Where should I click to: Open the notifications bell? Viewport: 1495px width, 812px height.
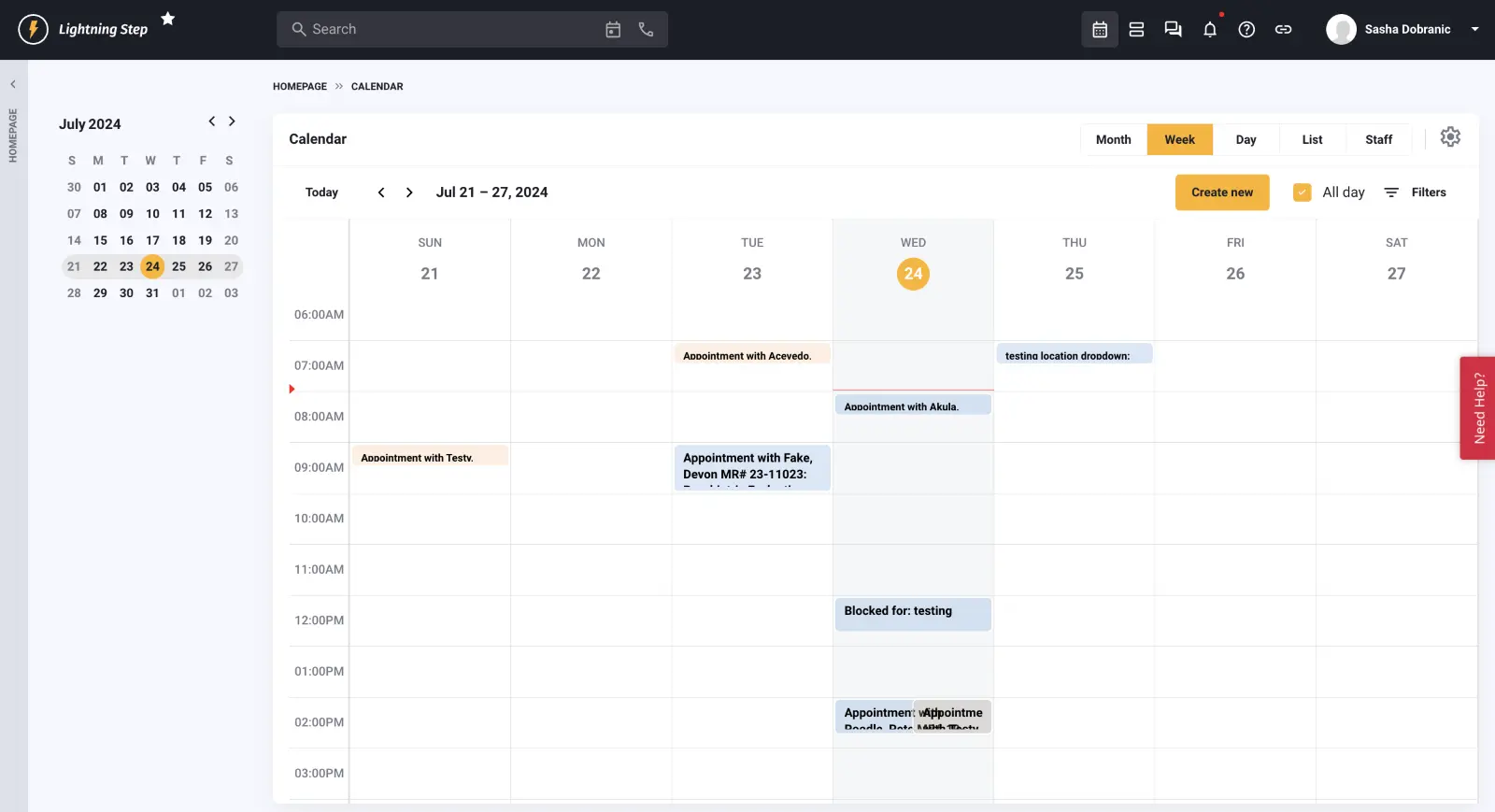click(x=1210, y=29)
